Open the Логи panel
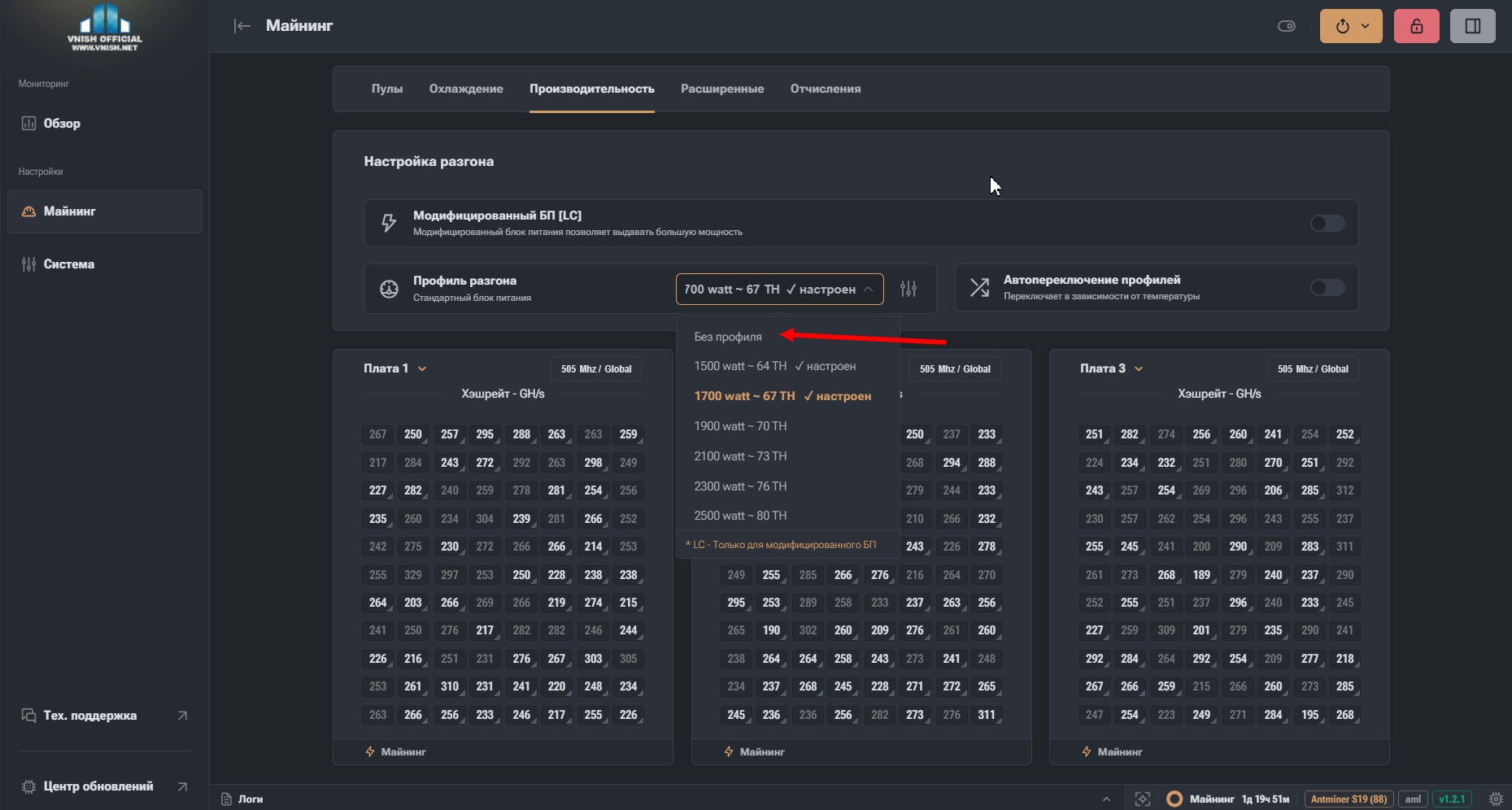 coord(242,799)
